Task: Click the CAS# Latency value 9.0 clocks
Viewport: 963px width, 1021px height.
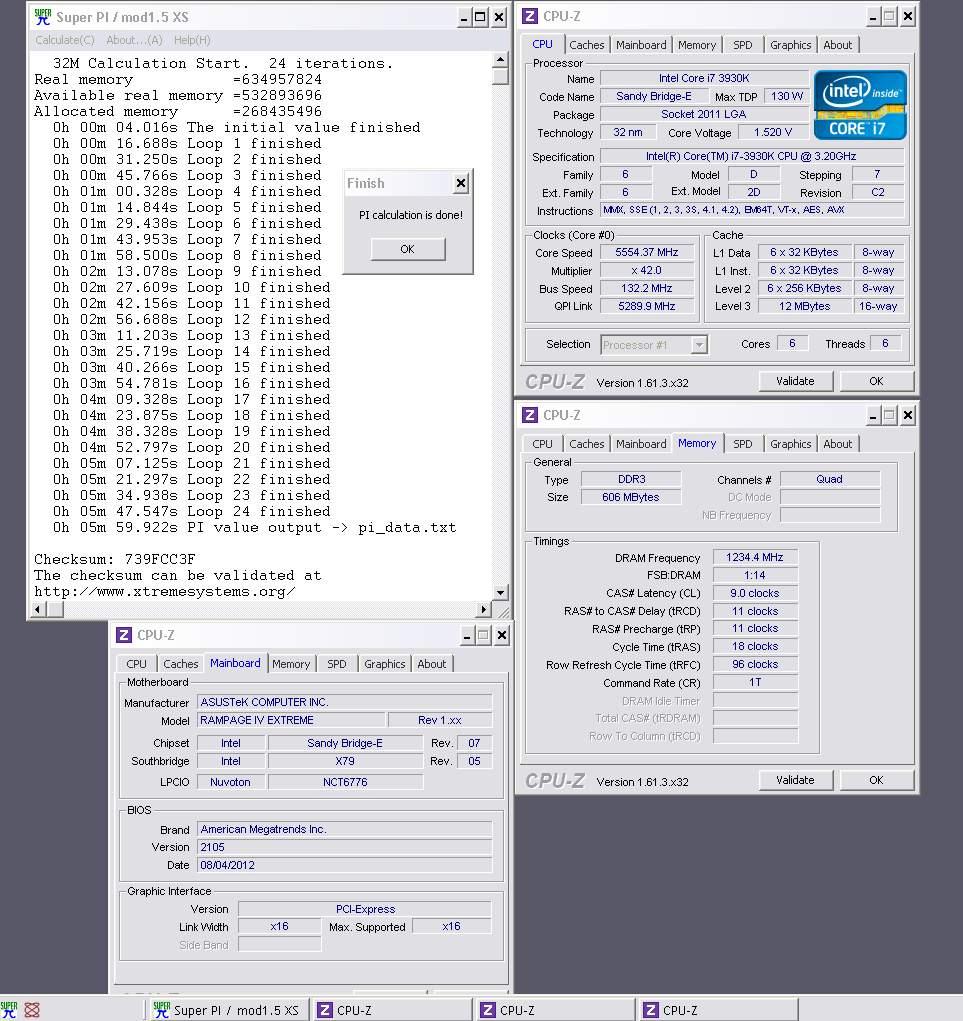Action: point(755,593)
